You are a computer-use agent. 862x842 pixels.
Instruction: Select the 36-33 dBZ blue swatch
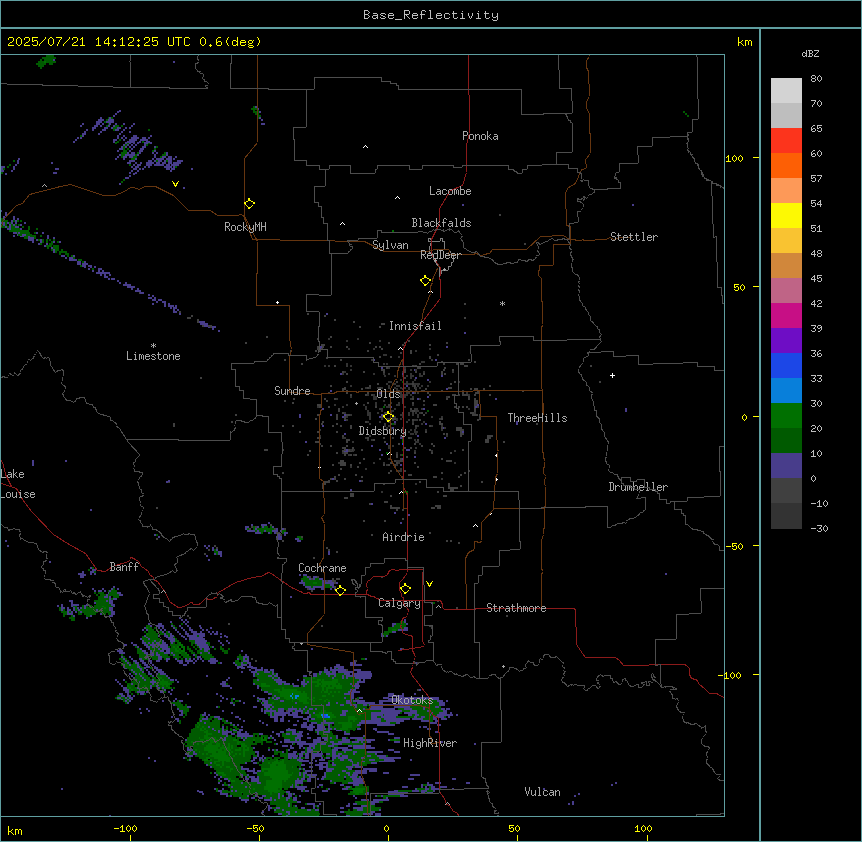786,365
